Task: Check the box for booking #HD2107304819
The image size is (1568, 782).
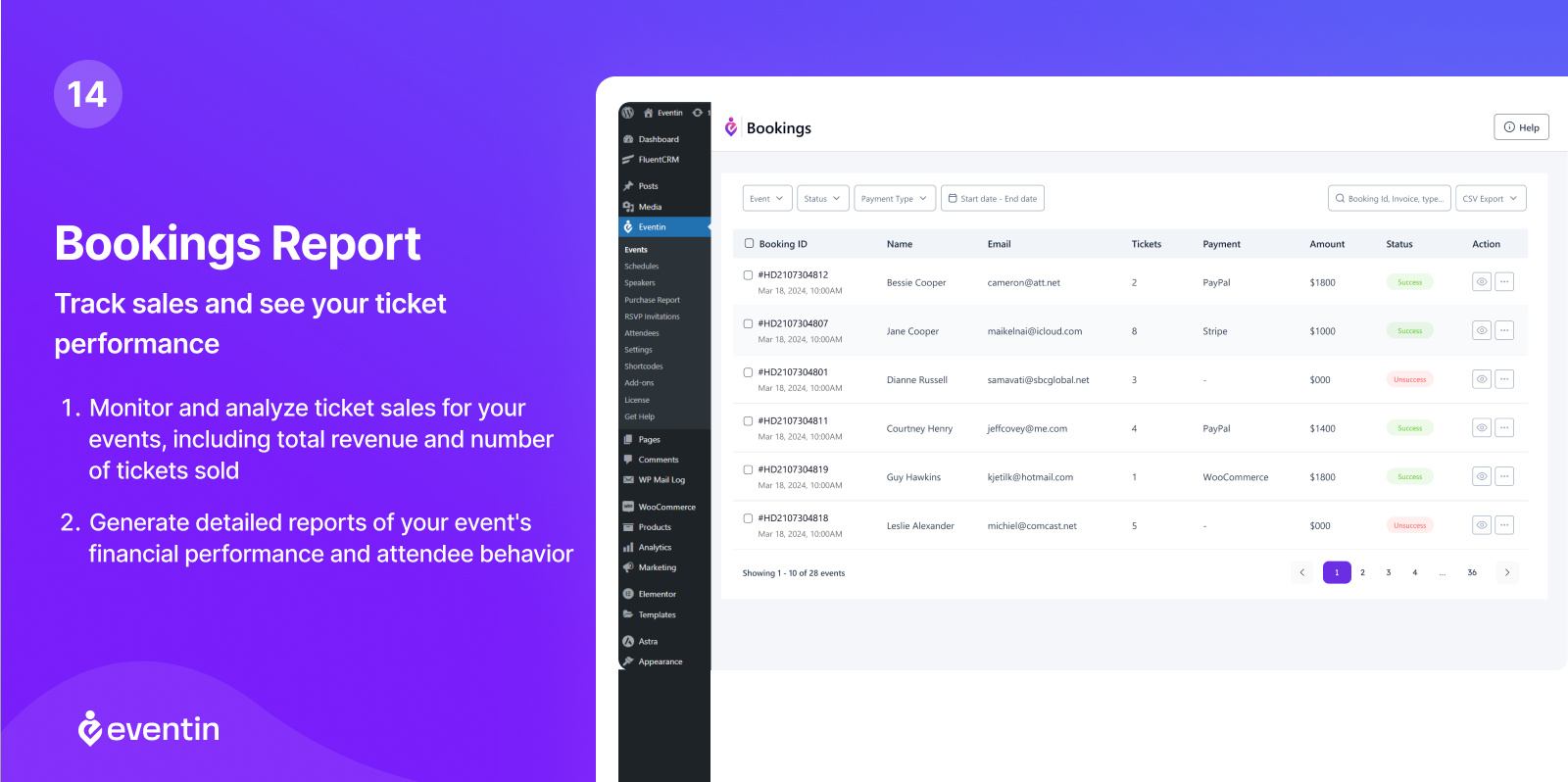Action: pyautogui.click(x=748, y=469)
